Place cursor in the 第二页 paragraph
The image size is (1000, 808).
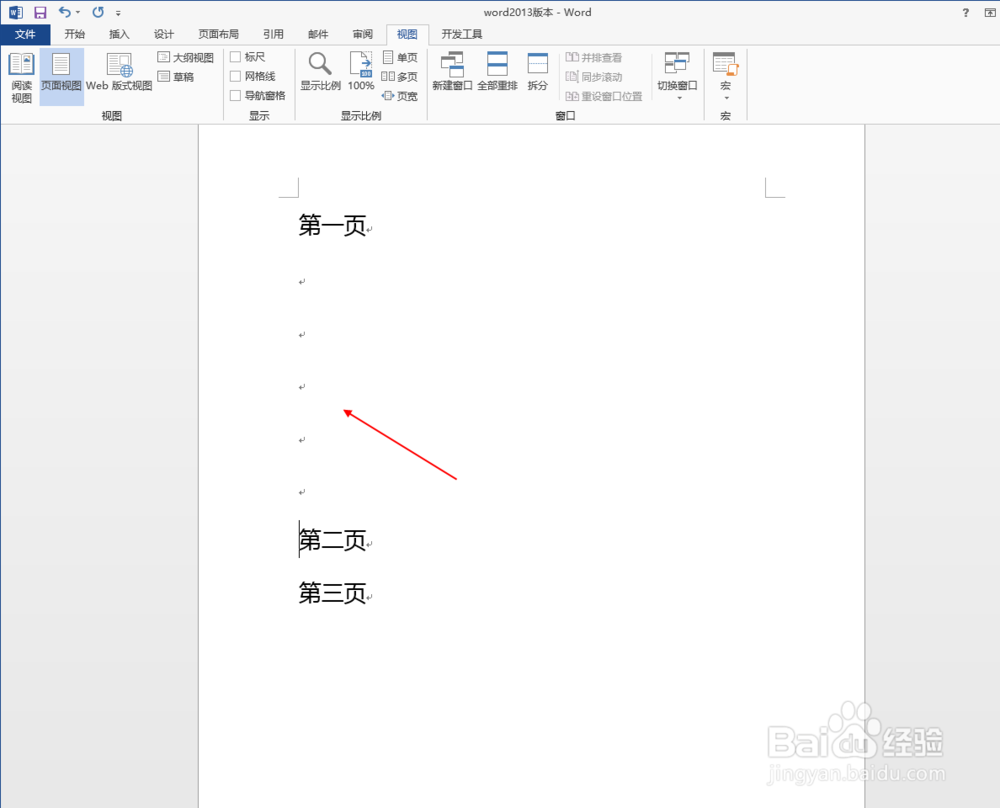tap(333, 540)
